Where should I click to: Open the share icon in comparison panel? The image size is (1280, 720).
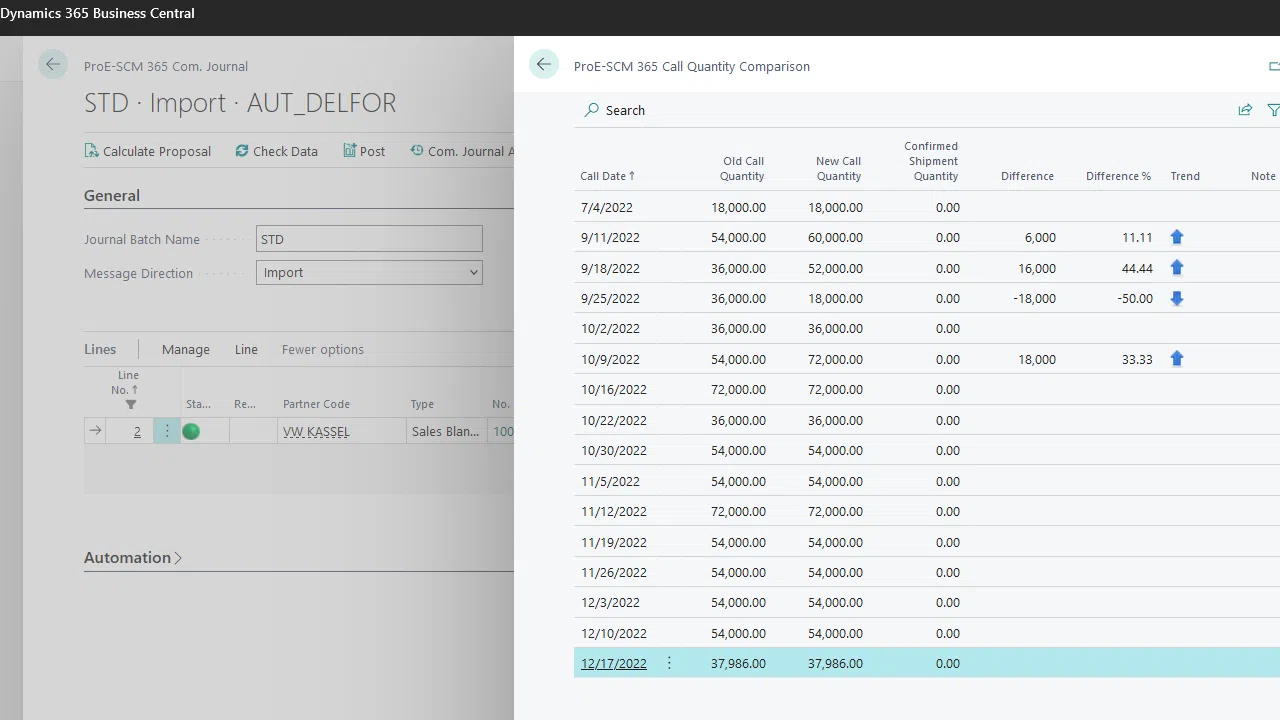[1245, 110]
